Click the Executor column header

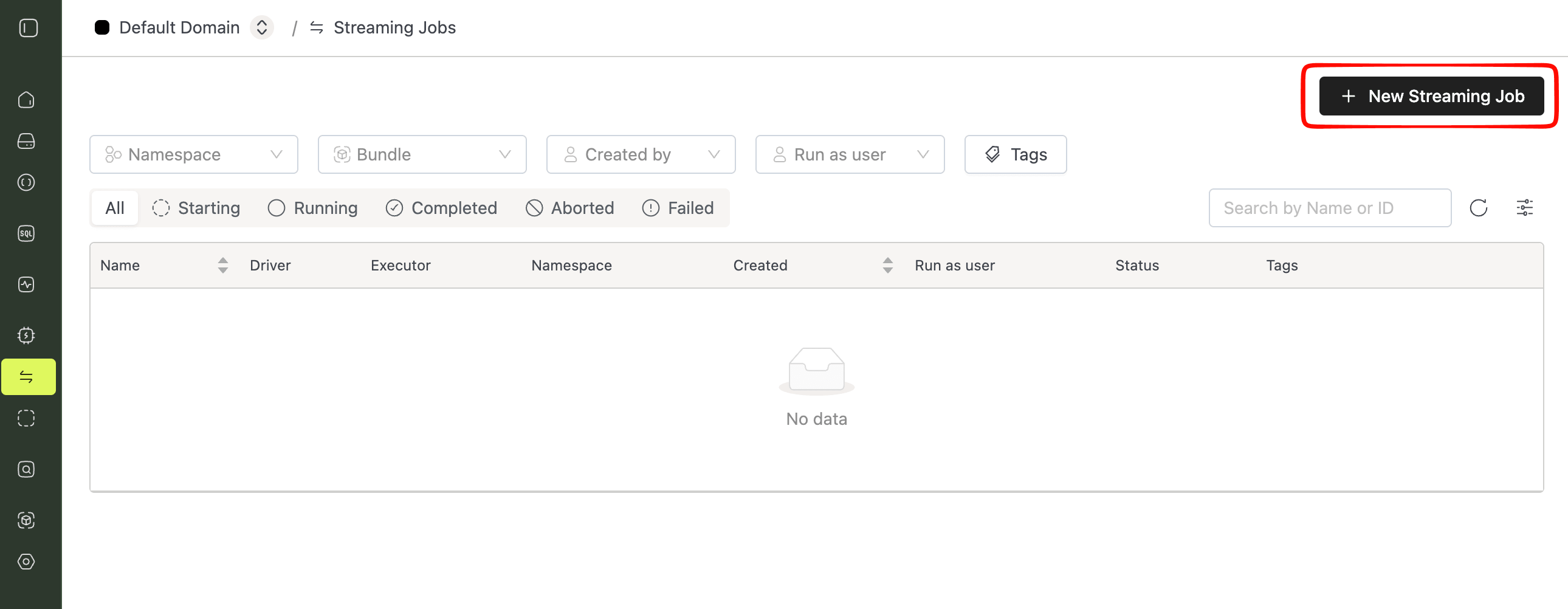pos(401,265)
